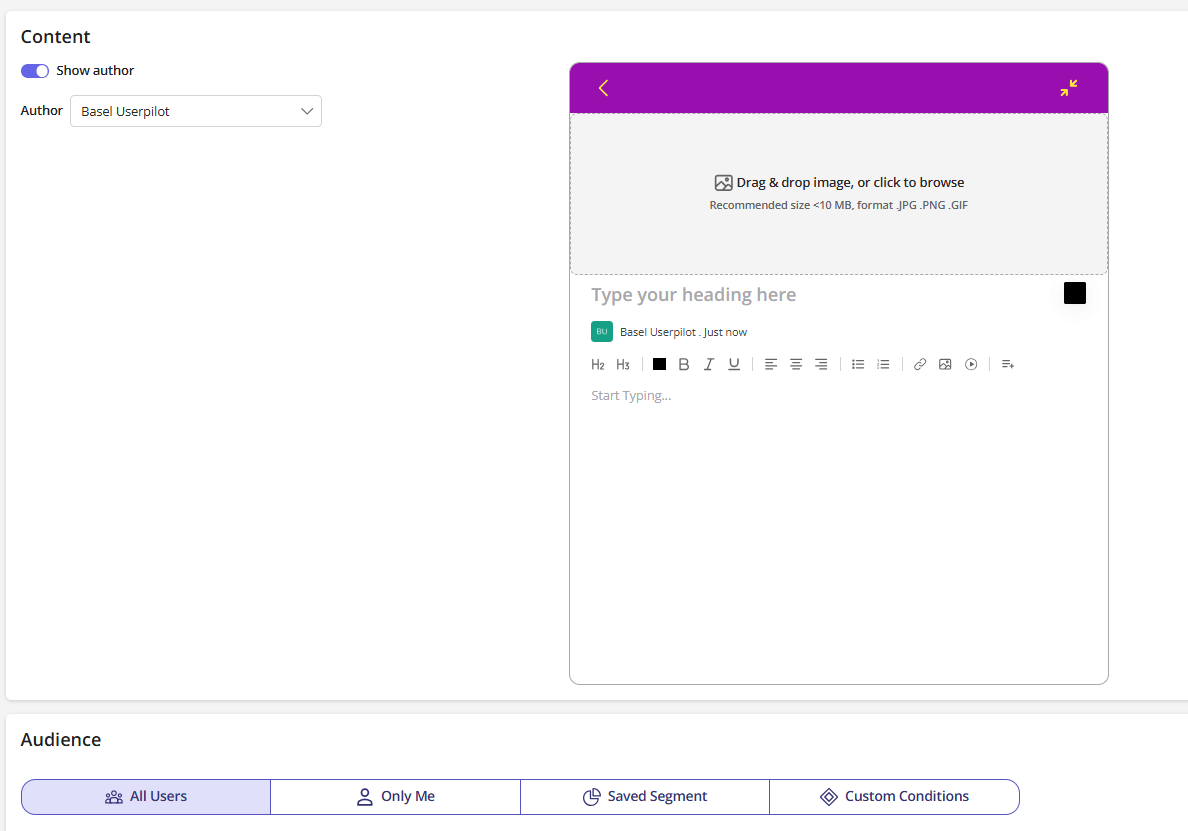
Task: Click the black heading color swatch
Action: pos(1074,293)
